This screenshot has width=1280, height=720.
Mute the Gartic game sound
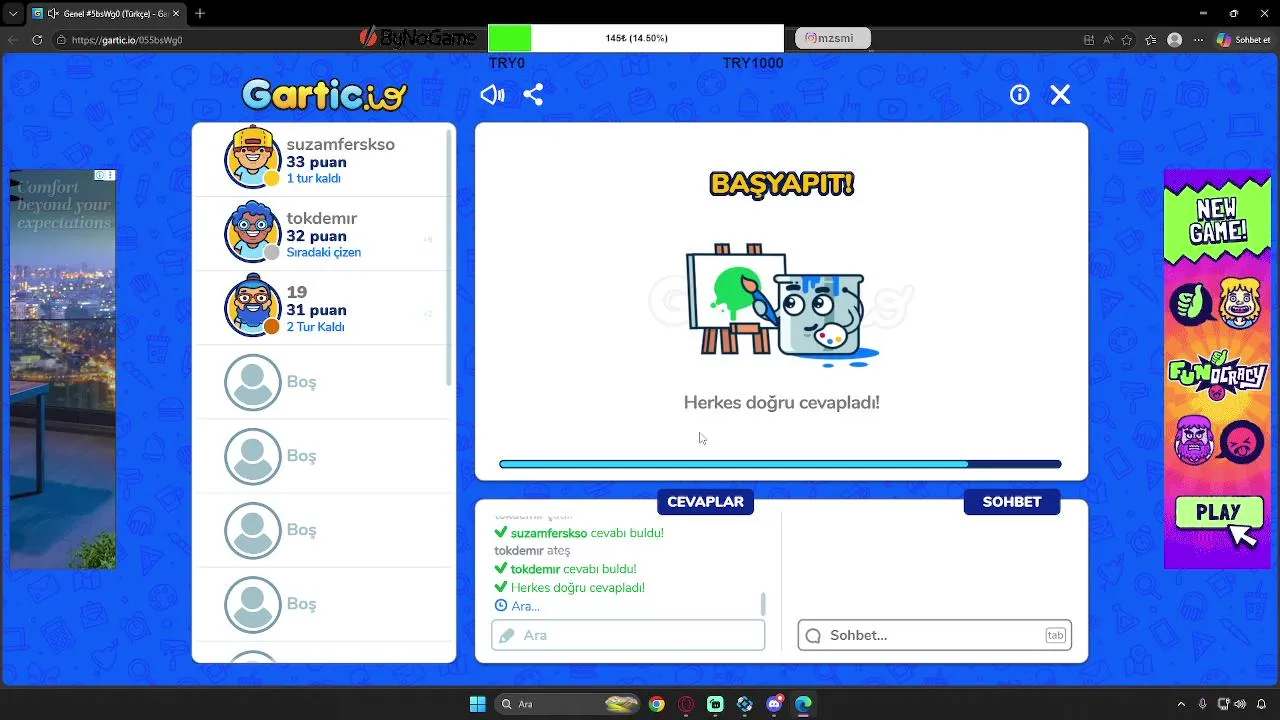tap(492, 95)
